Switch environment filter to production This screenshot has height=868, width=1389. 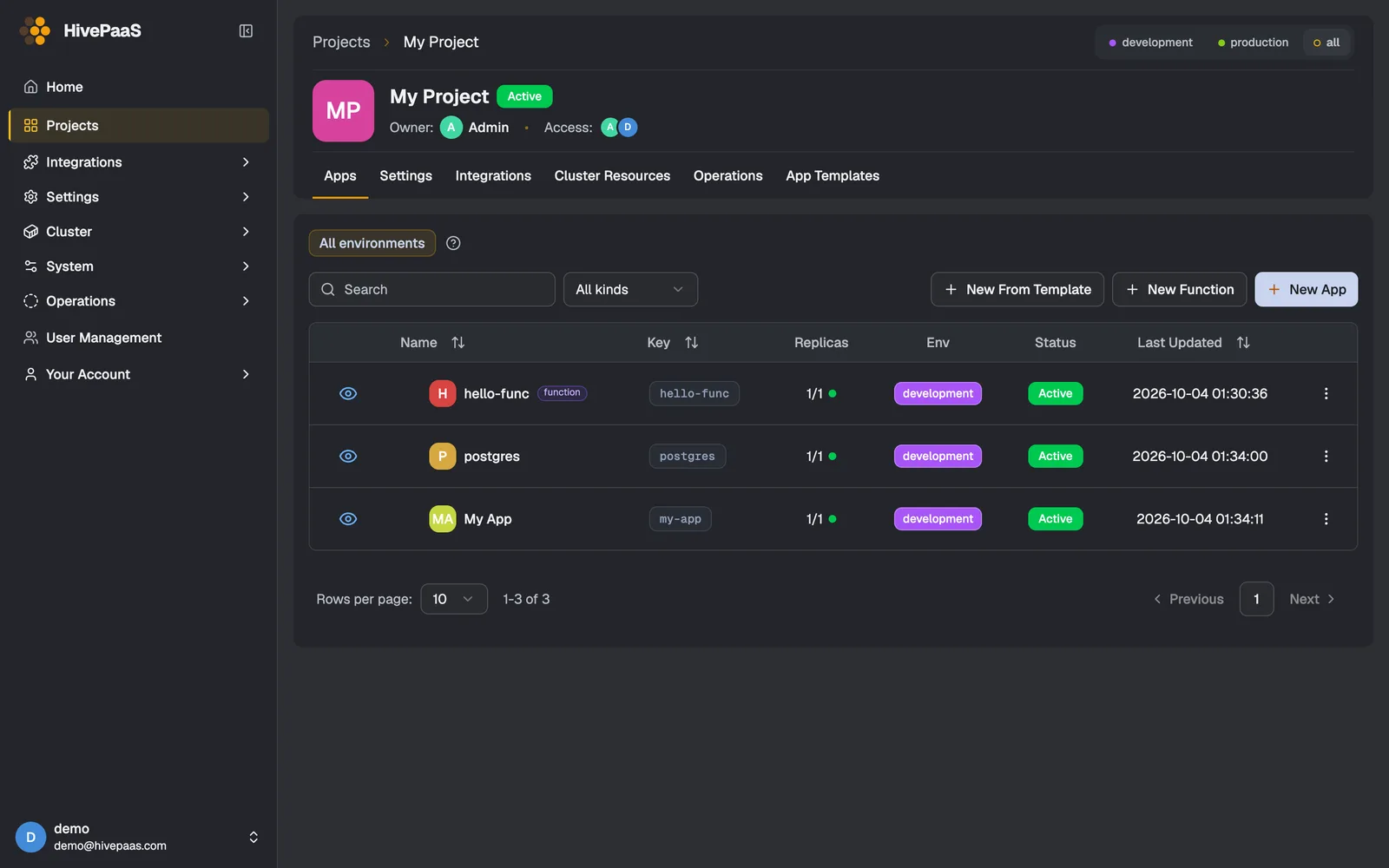coord(1253,43)
